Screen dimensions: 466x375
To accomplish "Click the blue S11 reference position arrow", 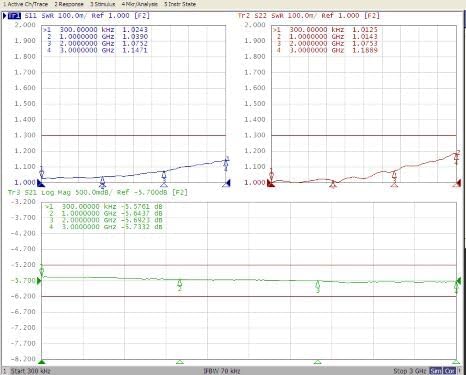I will (41, 183).
